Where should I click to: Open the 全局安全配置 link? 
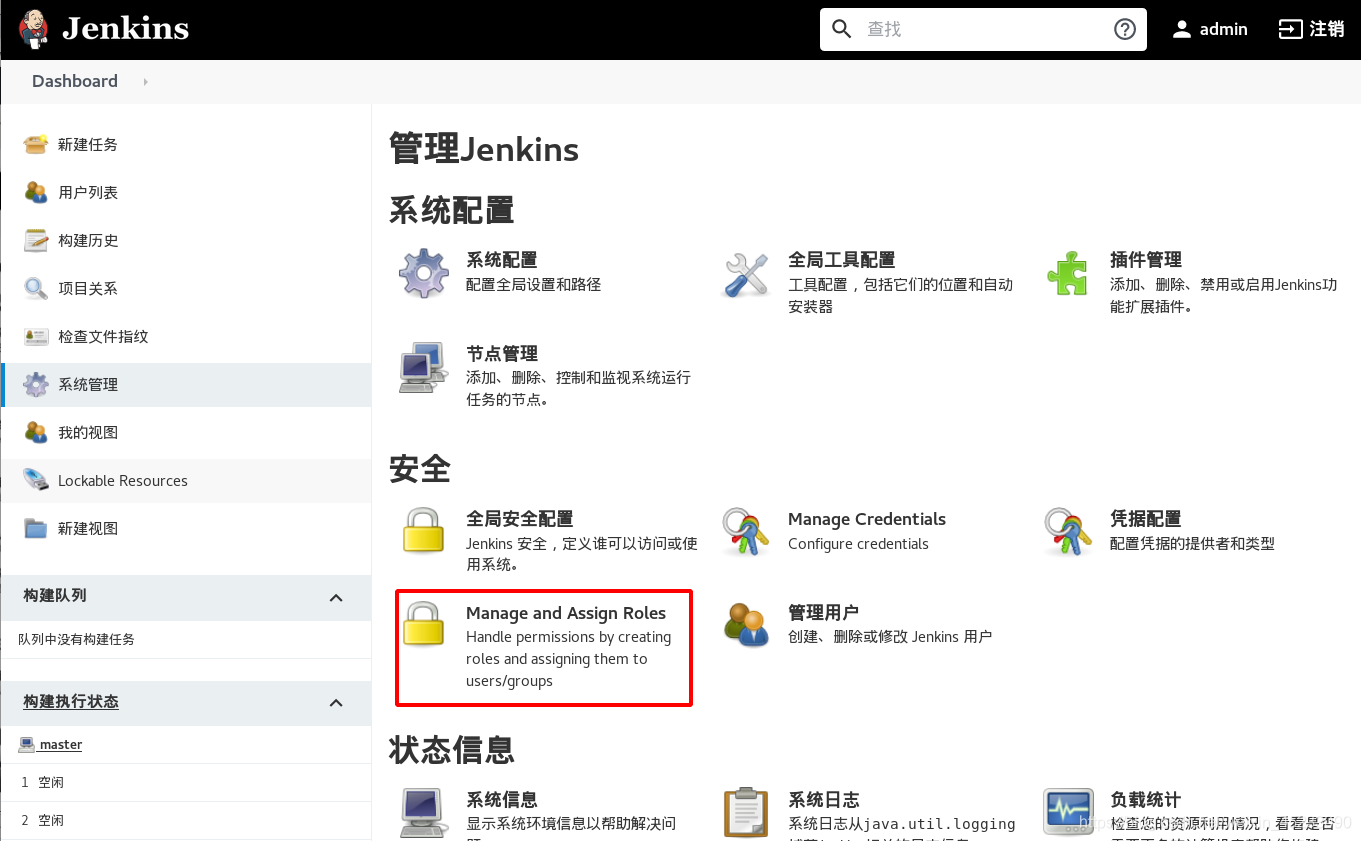click(x=520, y=519)
